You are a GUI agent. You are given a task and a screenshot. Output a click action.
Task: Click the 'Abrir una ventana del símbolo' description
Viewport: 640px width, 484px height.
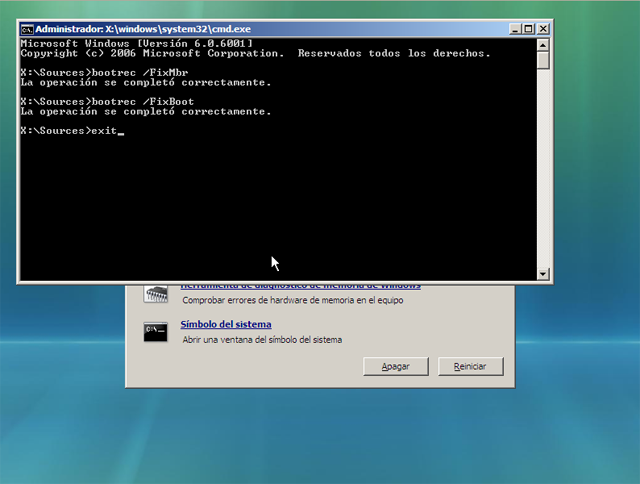click(260, 340)
